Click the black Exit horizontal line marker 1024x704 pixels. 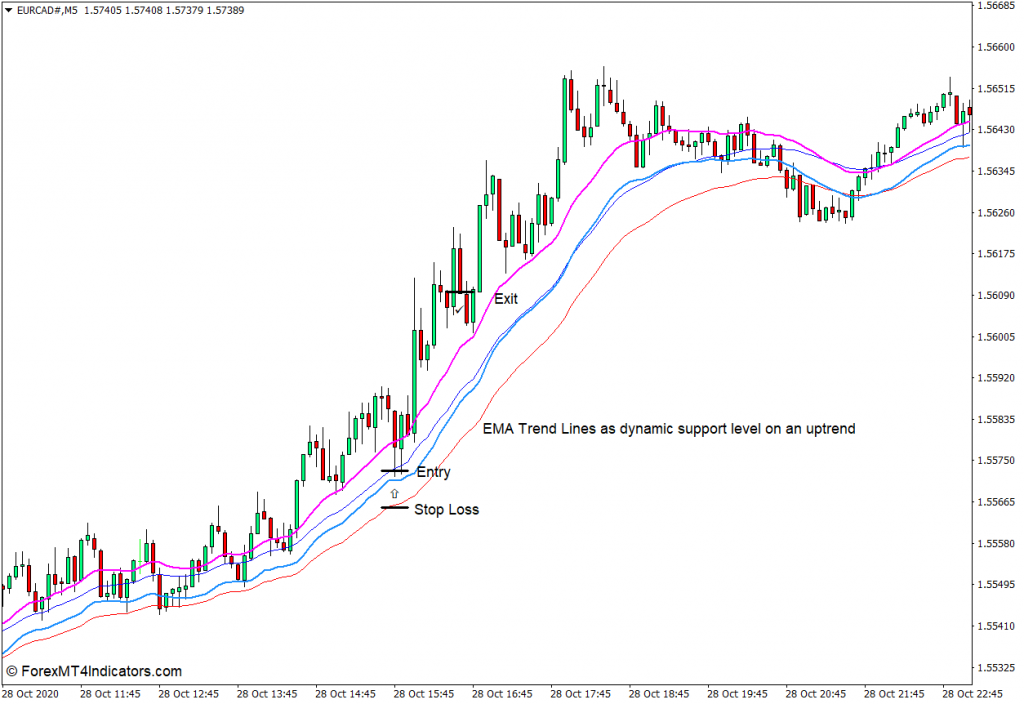(460, 292)
